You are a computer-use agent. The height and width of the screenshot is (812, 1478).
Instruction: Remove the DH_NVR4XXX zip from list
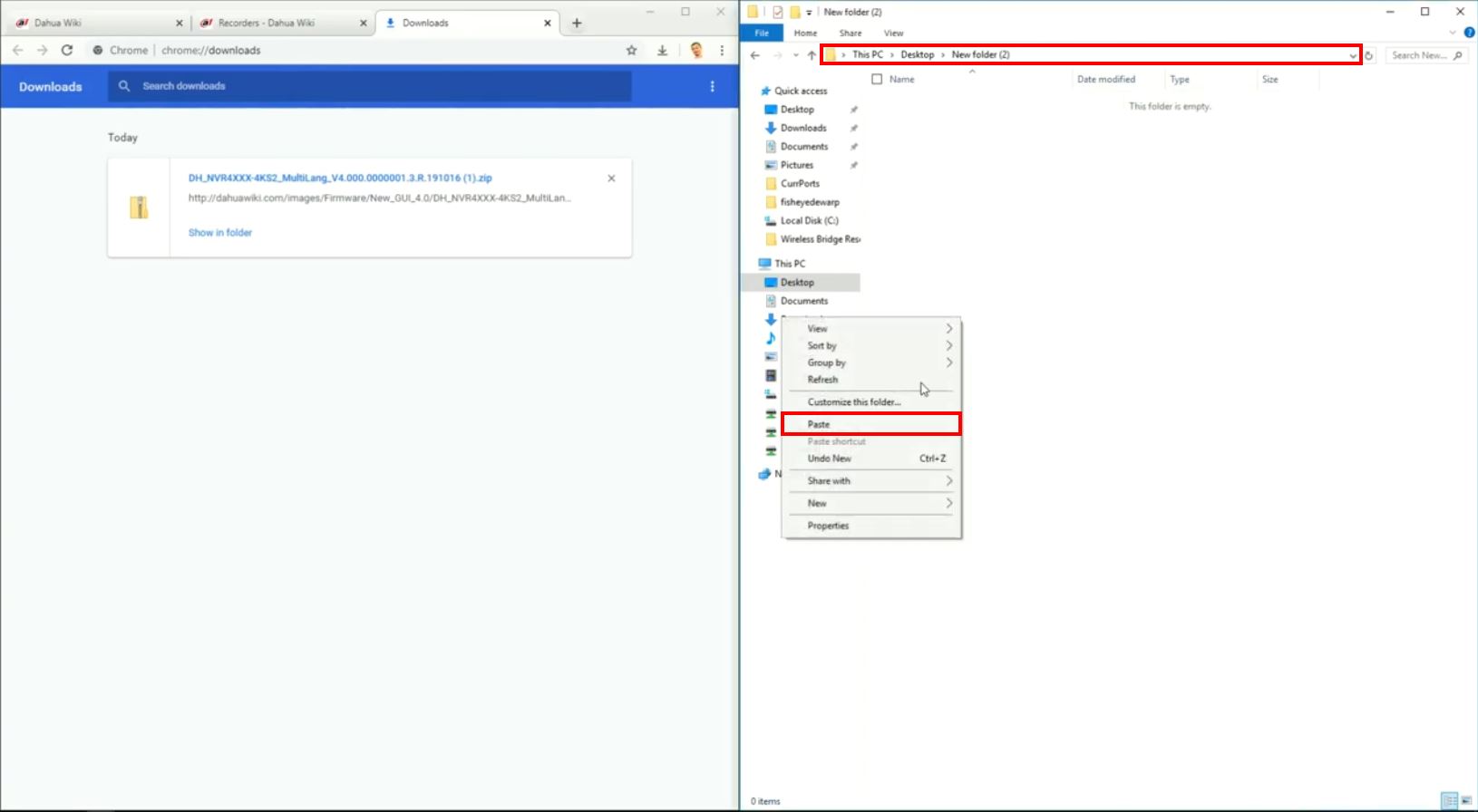tap(611, 179)
